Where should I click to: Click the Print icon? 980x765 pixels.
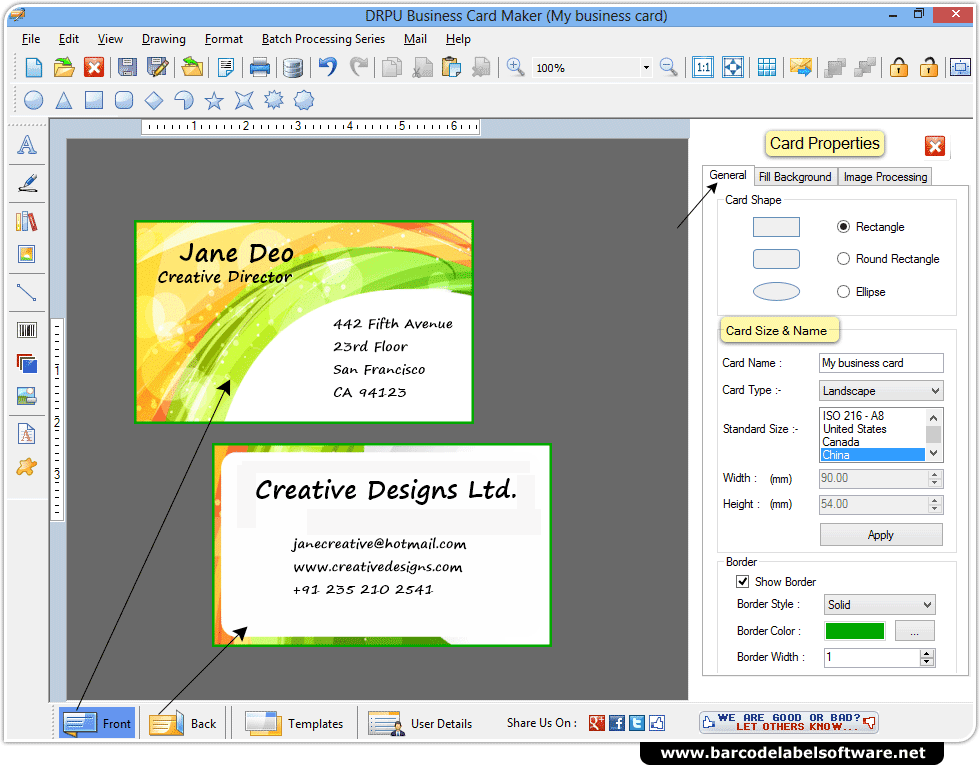click(259, 67)
